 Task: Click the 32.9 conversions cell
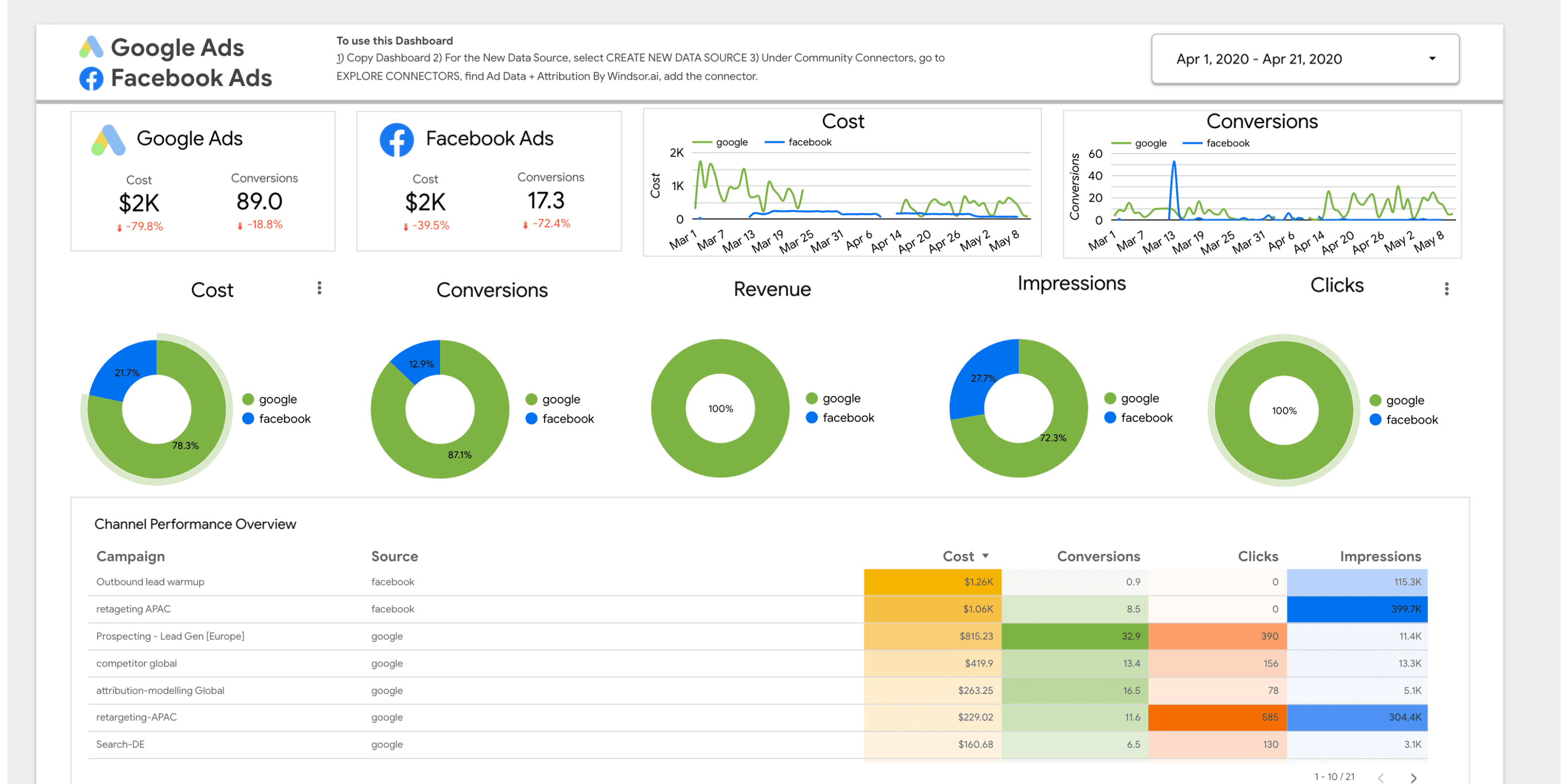click(1074, 636)
